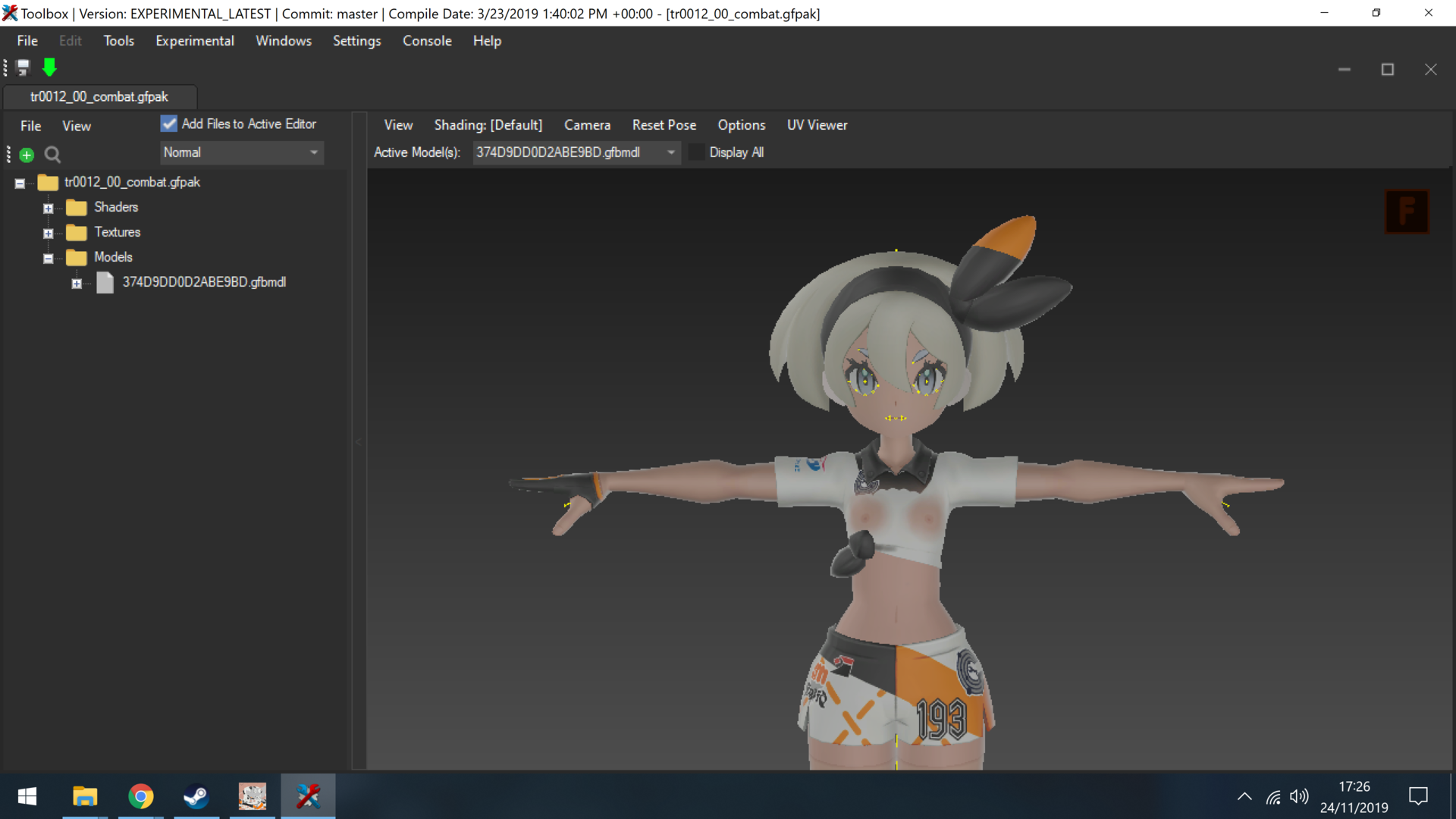Open the file tree panel's View menu
Viewport: 1456px width, 819px height.
pos(77,126)
